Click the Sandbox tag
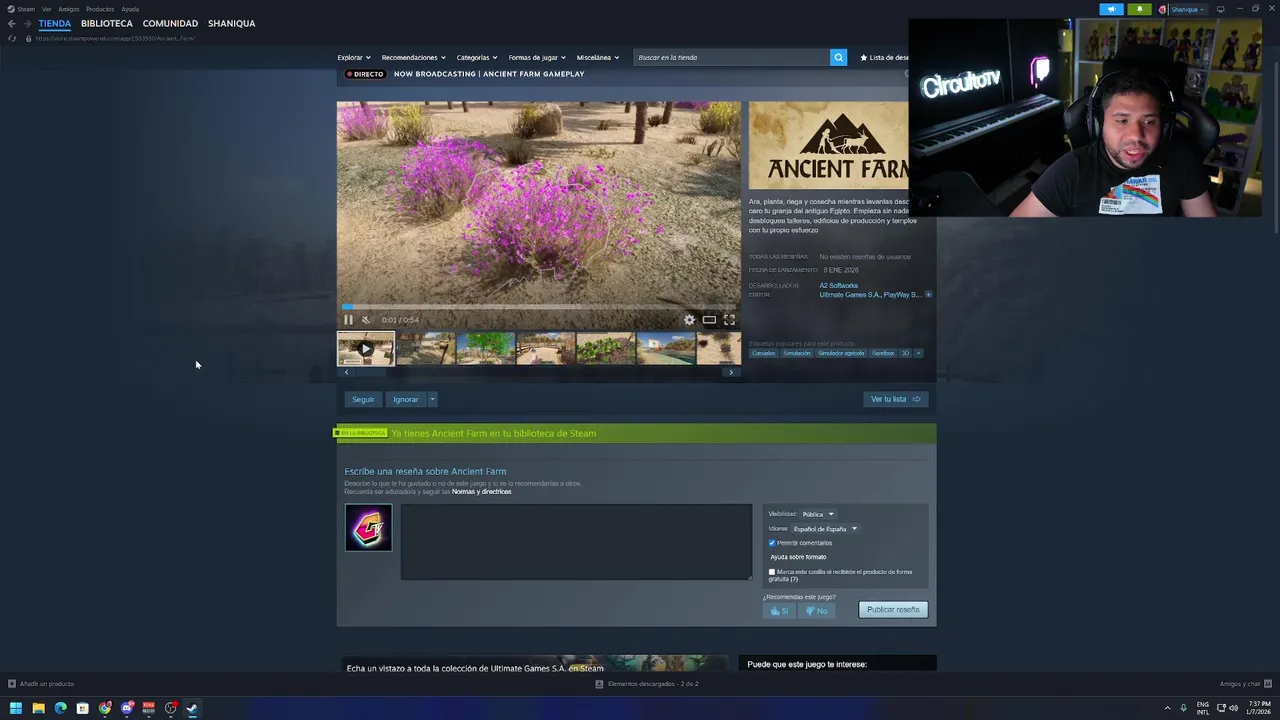This screenshot has height=720, width=1280. click(883, 353)
